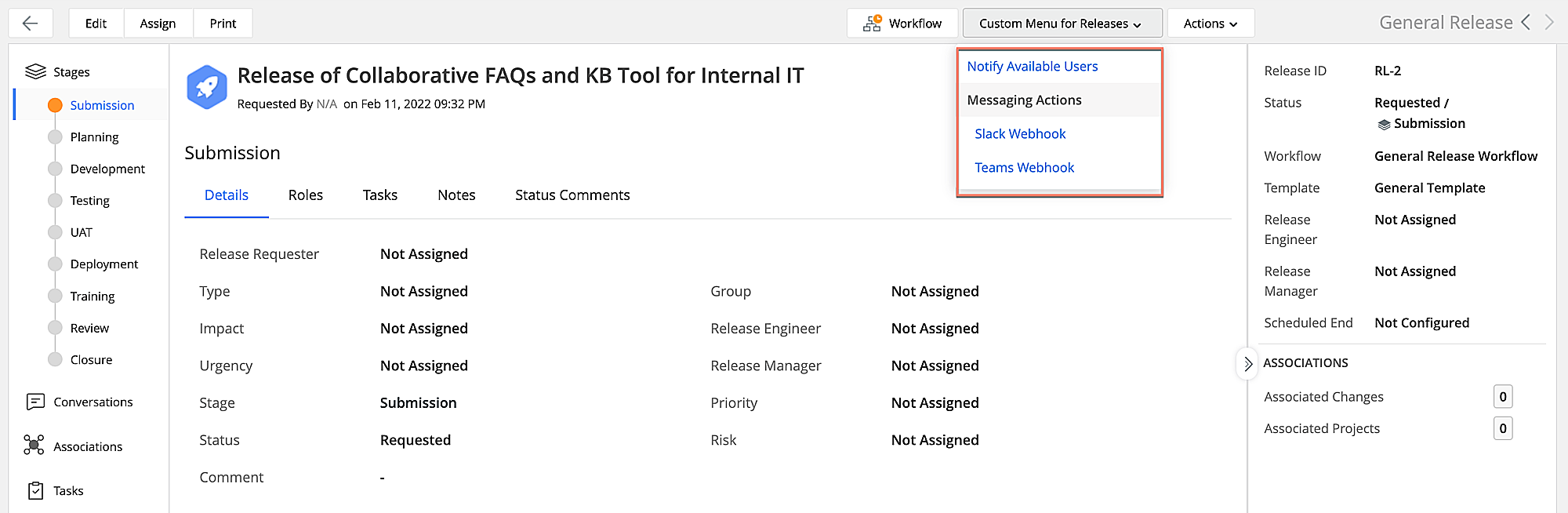Open the Workflow diagram button
The width and height of the screenshot is (1568, 513).
tap(902, 24)
